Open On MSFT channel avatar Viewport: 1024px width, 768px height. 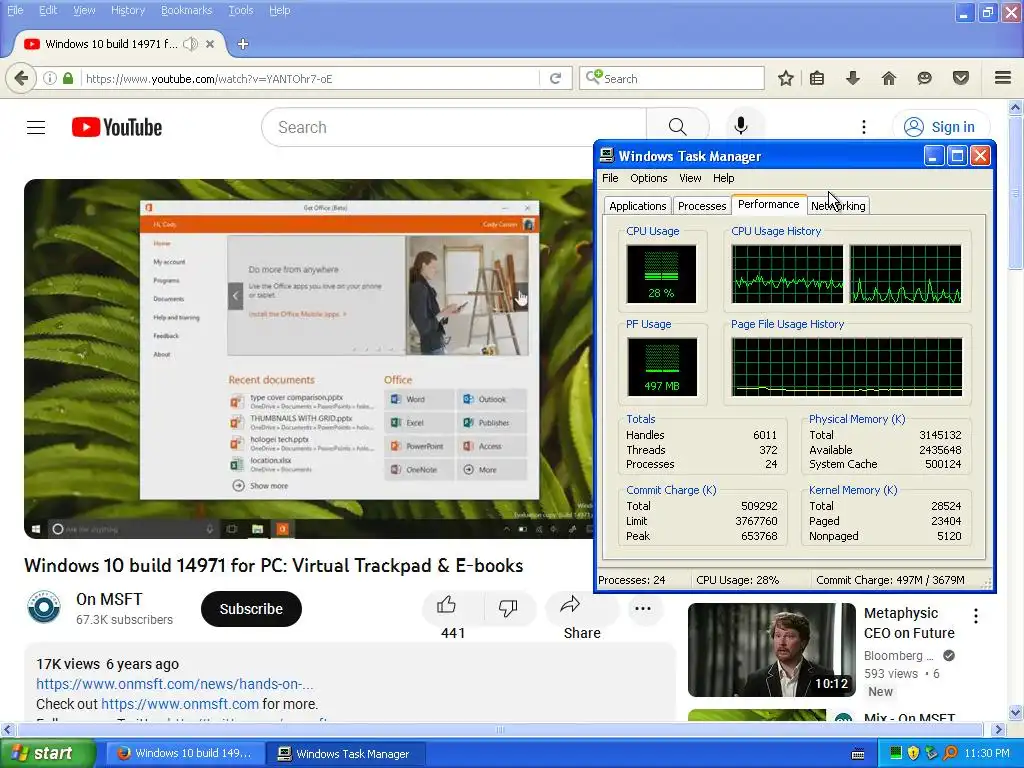coord(44,607)
